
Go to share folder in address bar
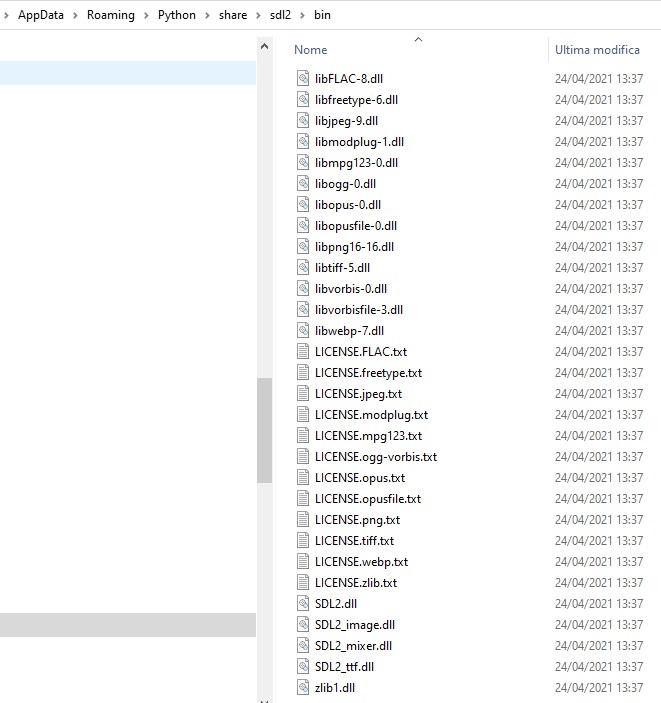(233, 15)
